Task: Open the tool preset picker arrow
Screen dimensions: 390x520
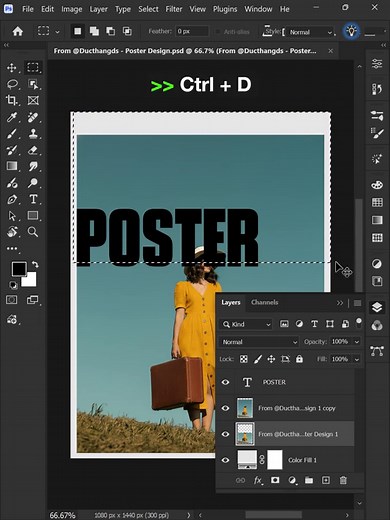Action: (57, 32)
